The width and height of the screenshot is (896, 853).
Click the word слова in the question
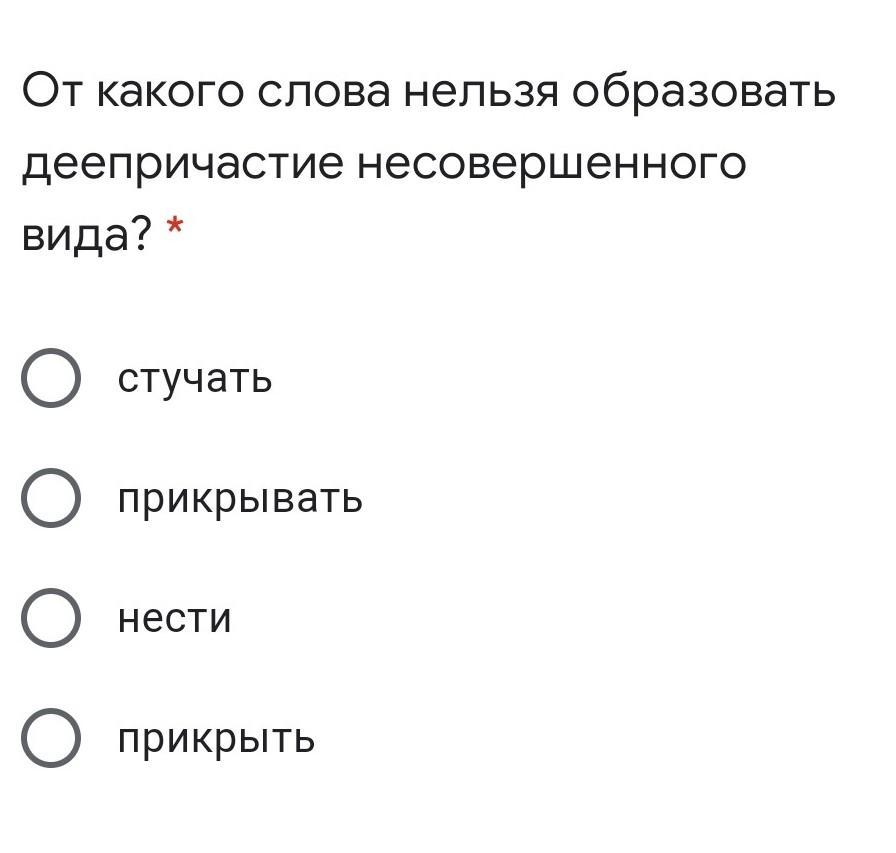click(x=323, y=93)
